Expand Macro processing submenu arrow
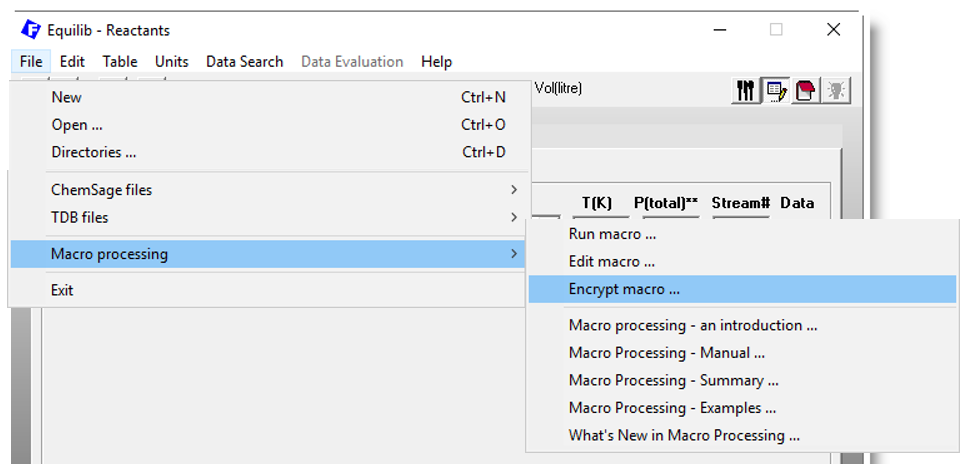The image size is (966, 464). coord(514,254)
